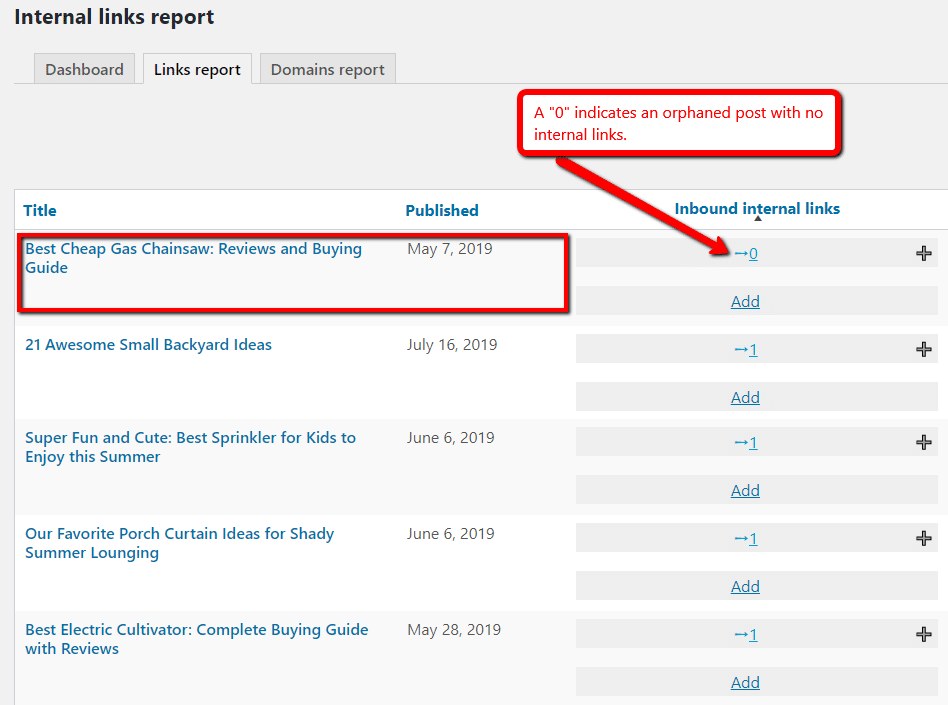Open the Best Electric Cultivator post link
This screenshot has width=948, height=705.
[196, 639]
